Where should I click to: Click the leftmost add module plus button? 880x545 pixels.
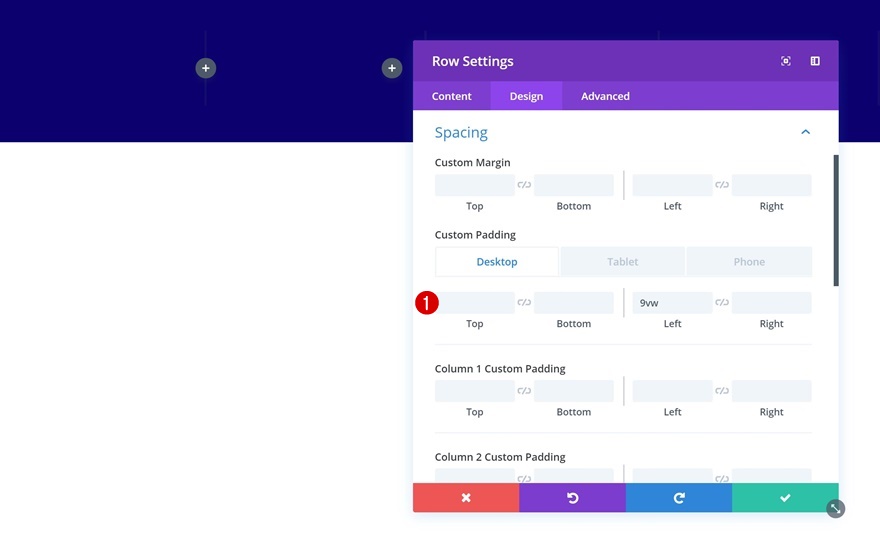tap(206, 68)
